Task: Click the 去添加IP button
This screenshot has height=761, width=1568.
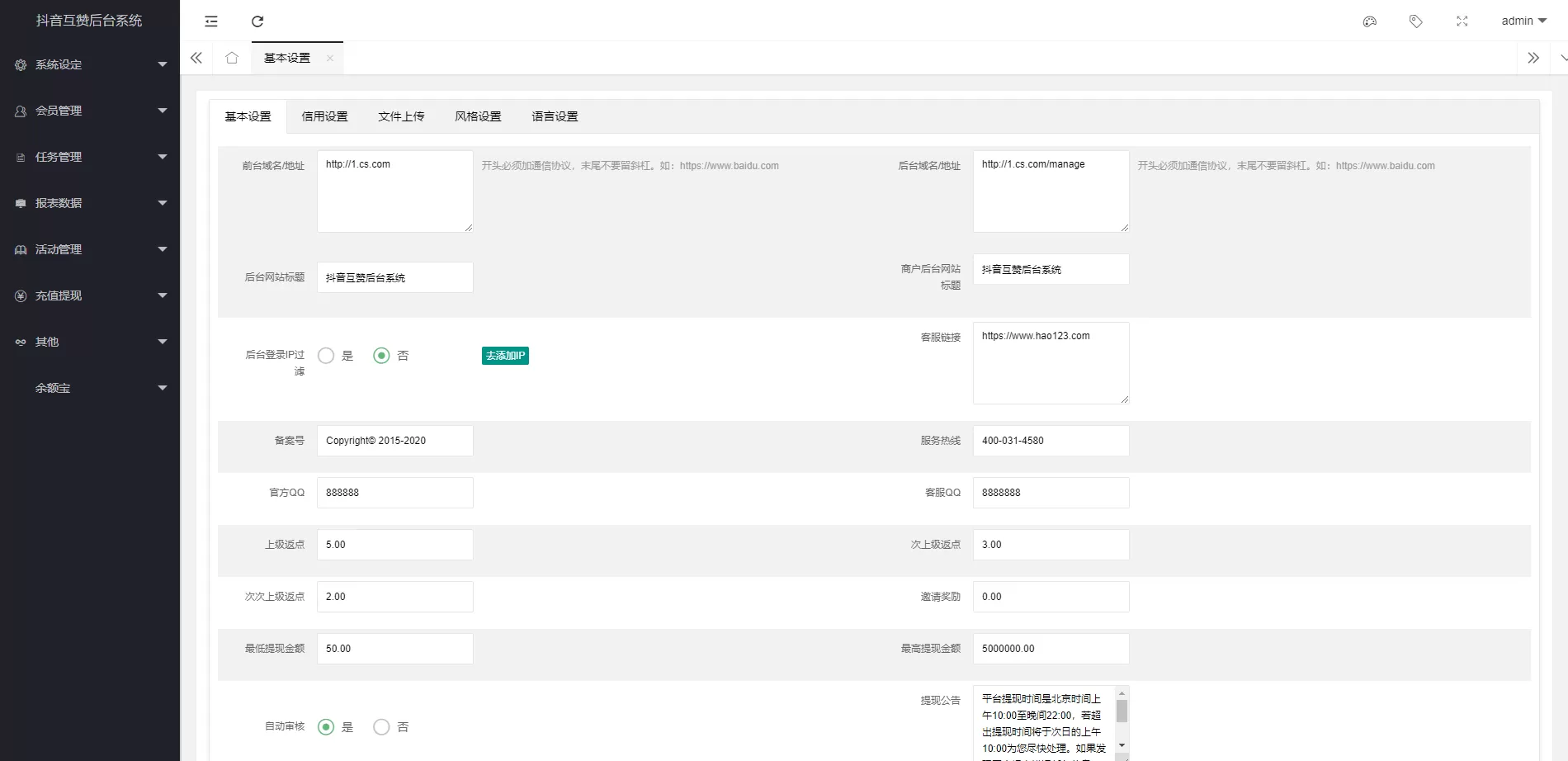Action: click(505, 356)
